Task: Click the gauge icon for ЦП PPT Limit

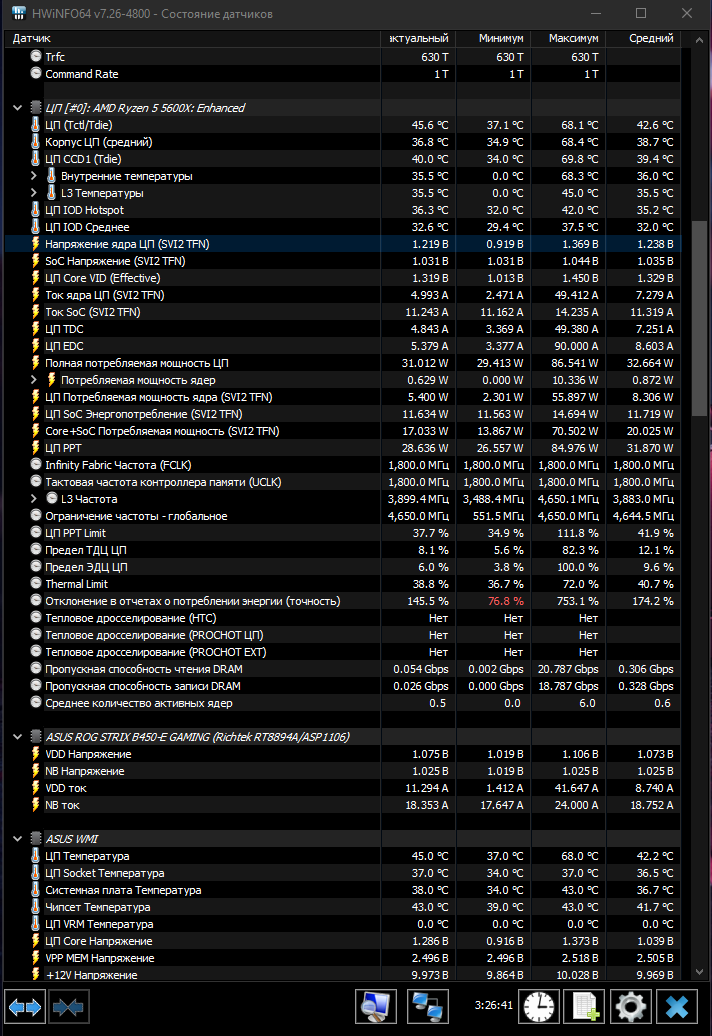Action: point(36,533)
